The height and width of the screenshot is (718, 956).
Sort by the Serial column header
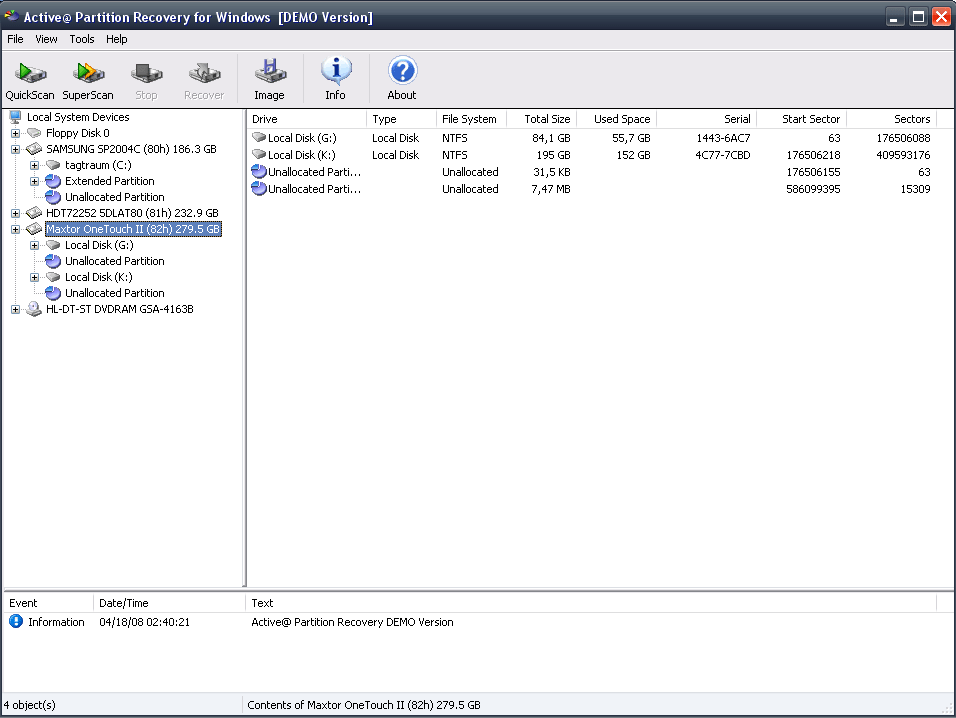tap(706, 119)
